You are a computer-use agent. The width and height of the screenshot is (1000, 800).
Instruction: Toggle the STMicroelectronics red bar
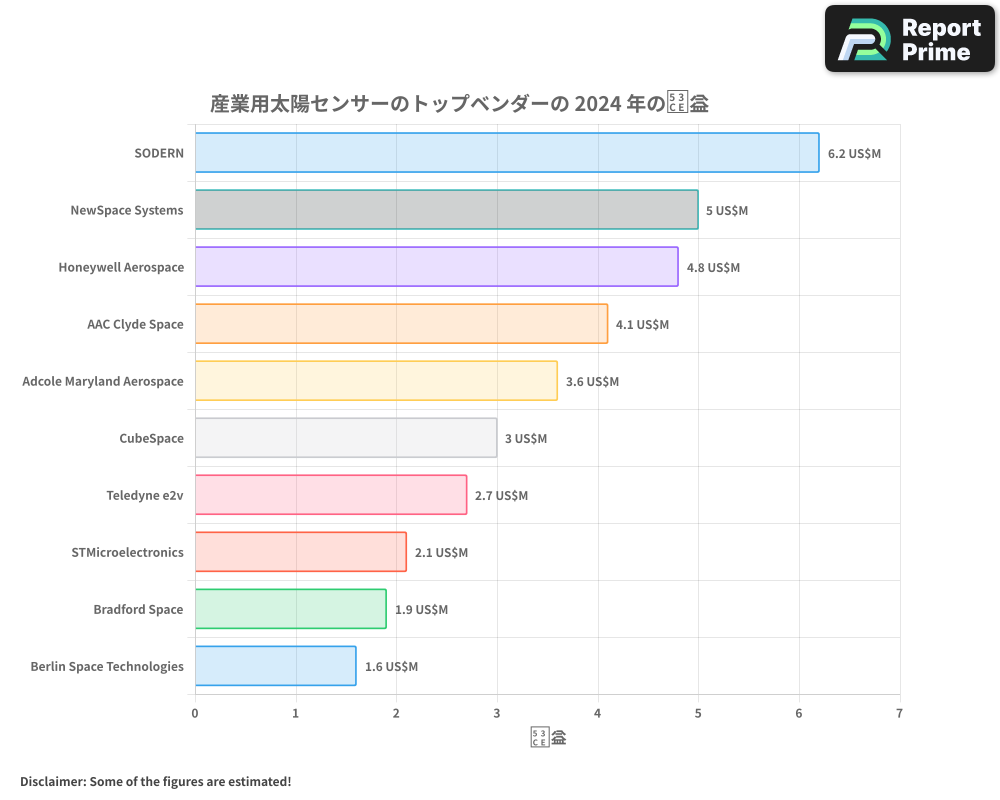click(x=300, y=552)
